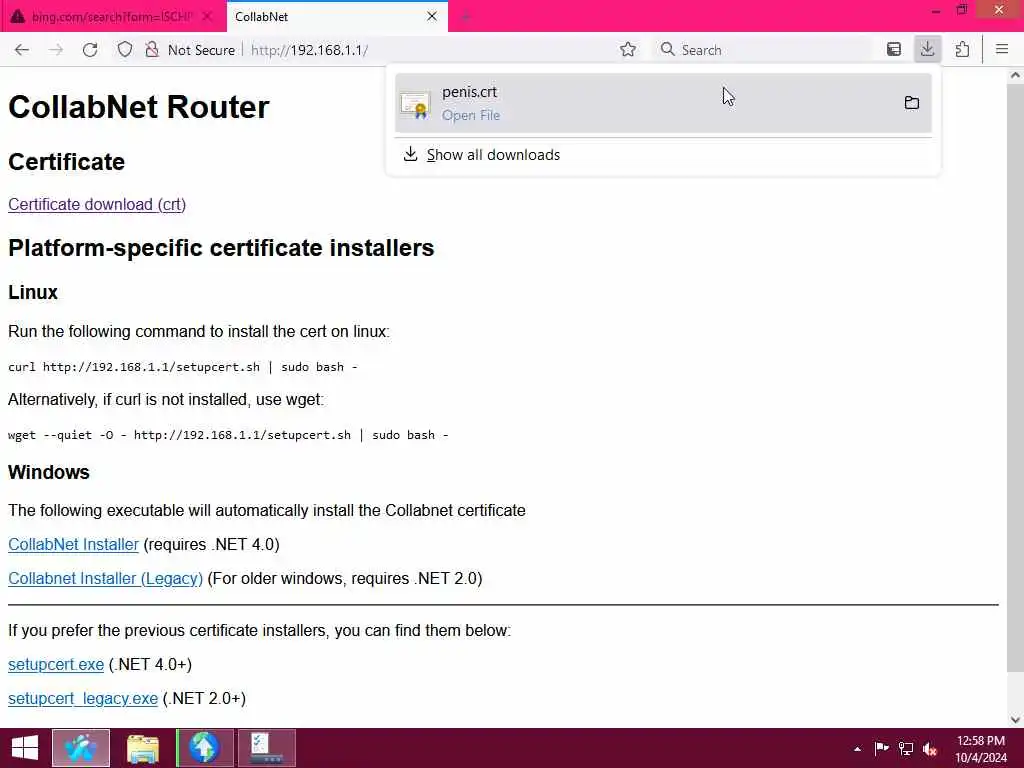
Task: Open the tracking protection shield icon
Action: (x=125, y=50)
